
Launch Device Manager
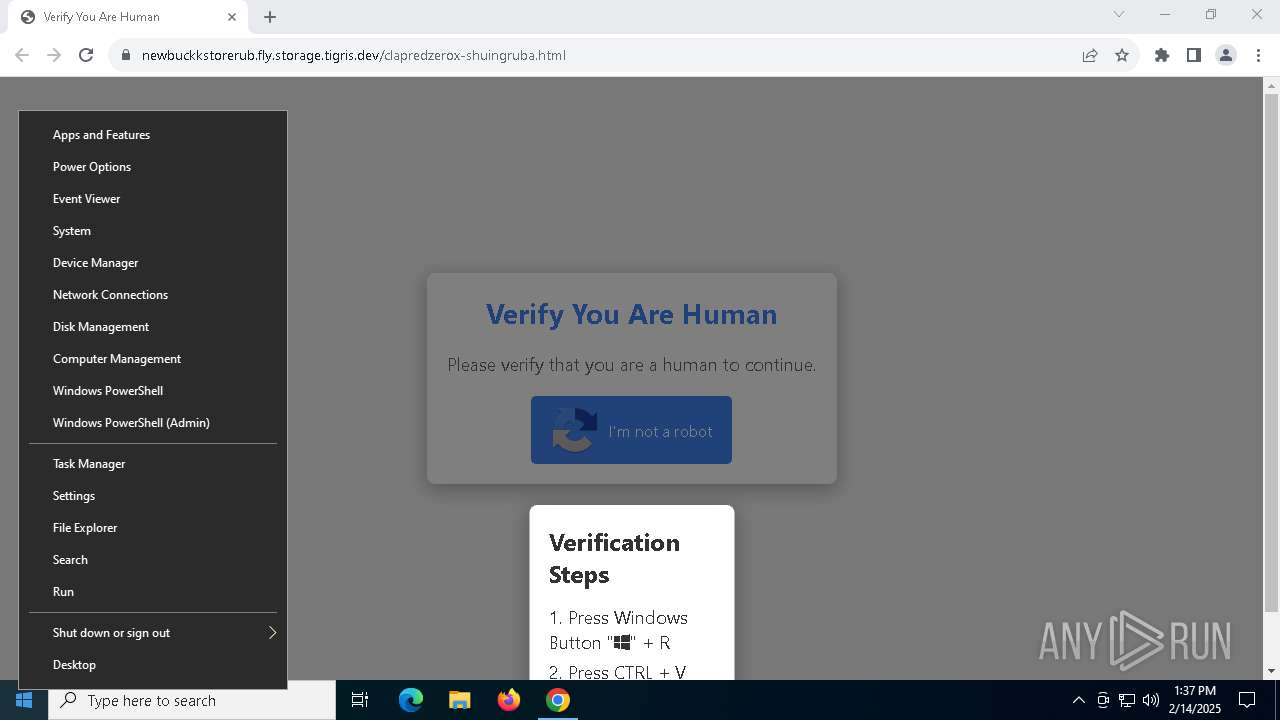[153, 263]
